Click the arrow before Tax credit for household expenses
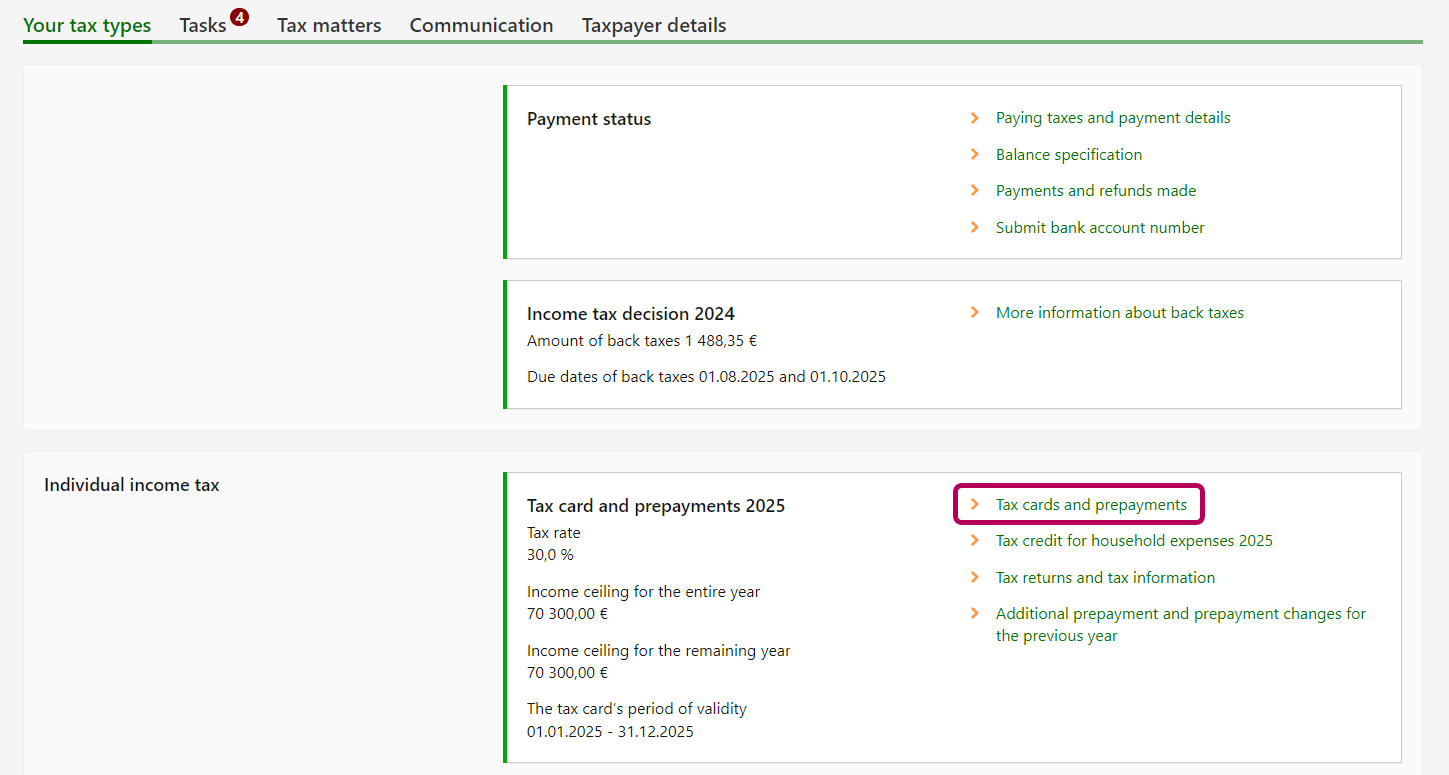The image size is (1449, 775). click(974, 541)
